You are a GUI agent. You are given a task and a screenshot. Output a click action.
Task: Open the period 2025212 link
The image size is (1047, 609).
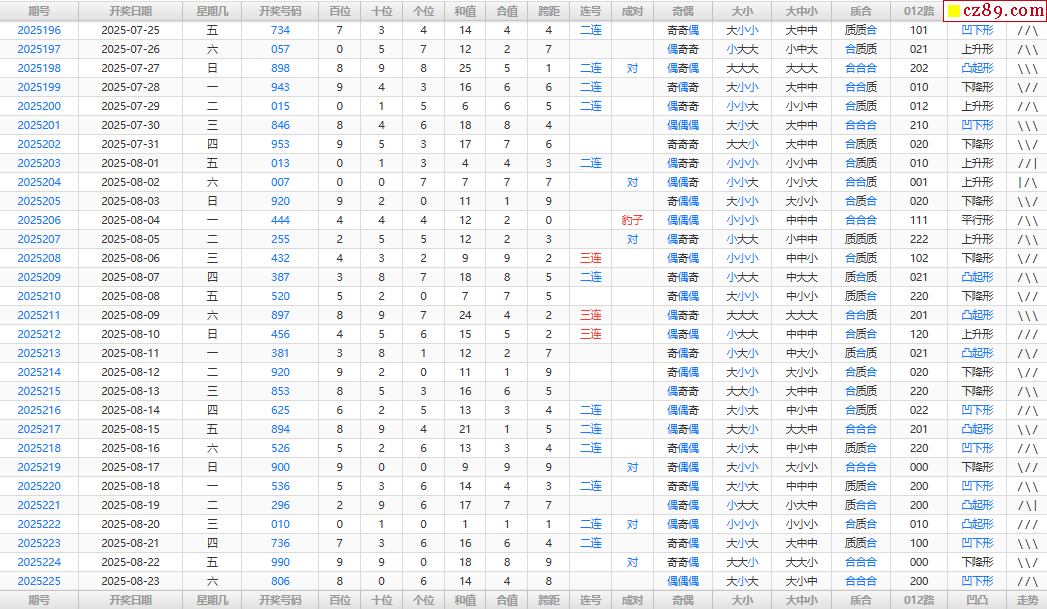point(39,335)
